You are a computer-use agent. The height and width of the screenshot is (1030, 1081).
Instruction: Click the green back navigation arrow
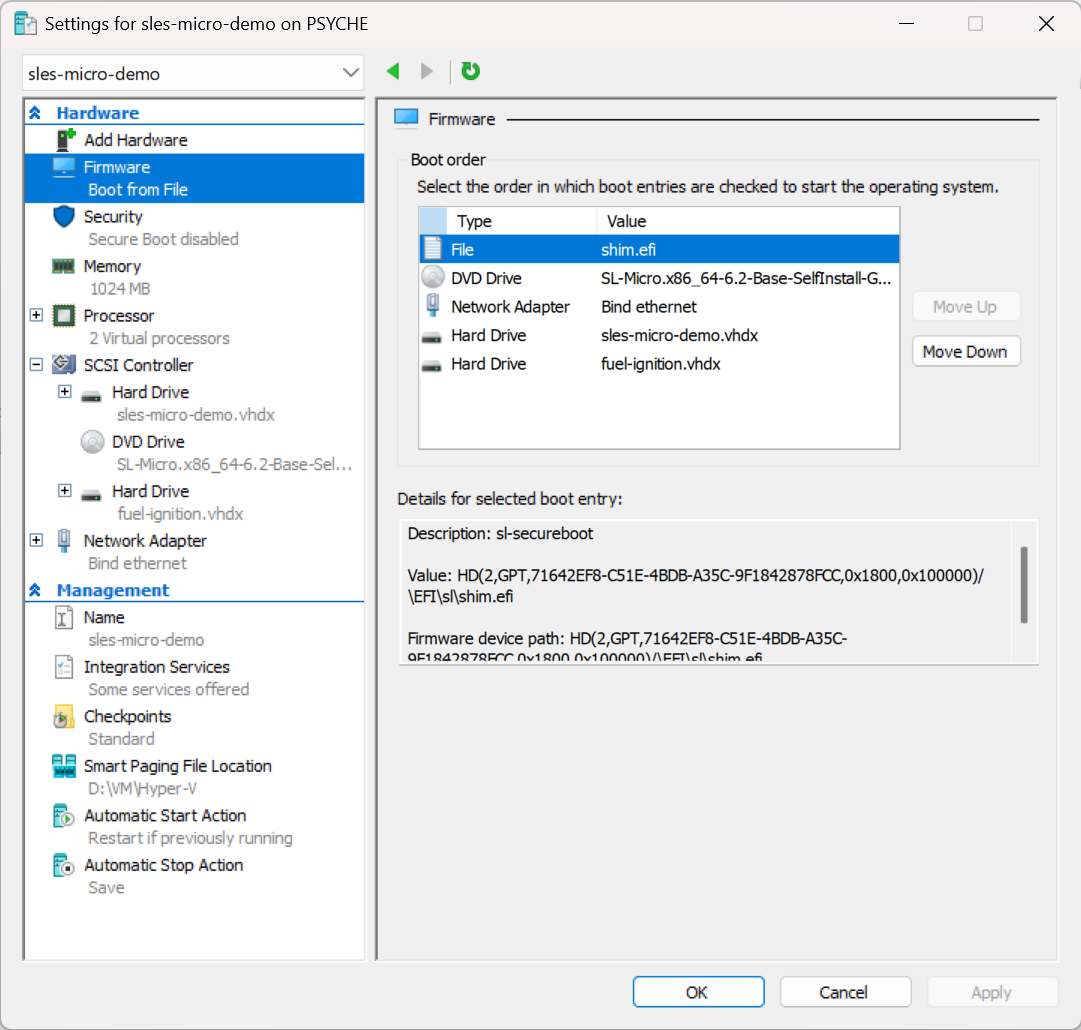[x=392, y=71]
